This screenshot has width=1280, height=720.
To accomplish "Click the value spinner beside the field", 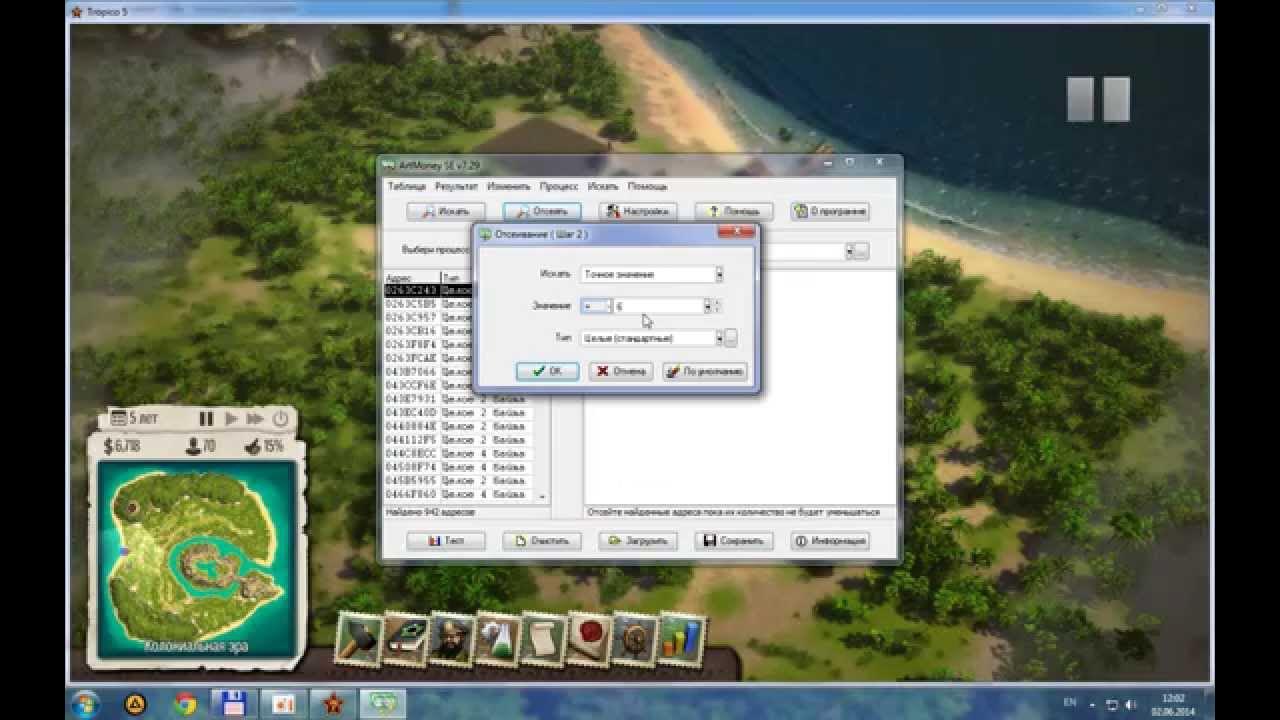I will coord(717,306).
